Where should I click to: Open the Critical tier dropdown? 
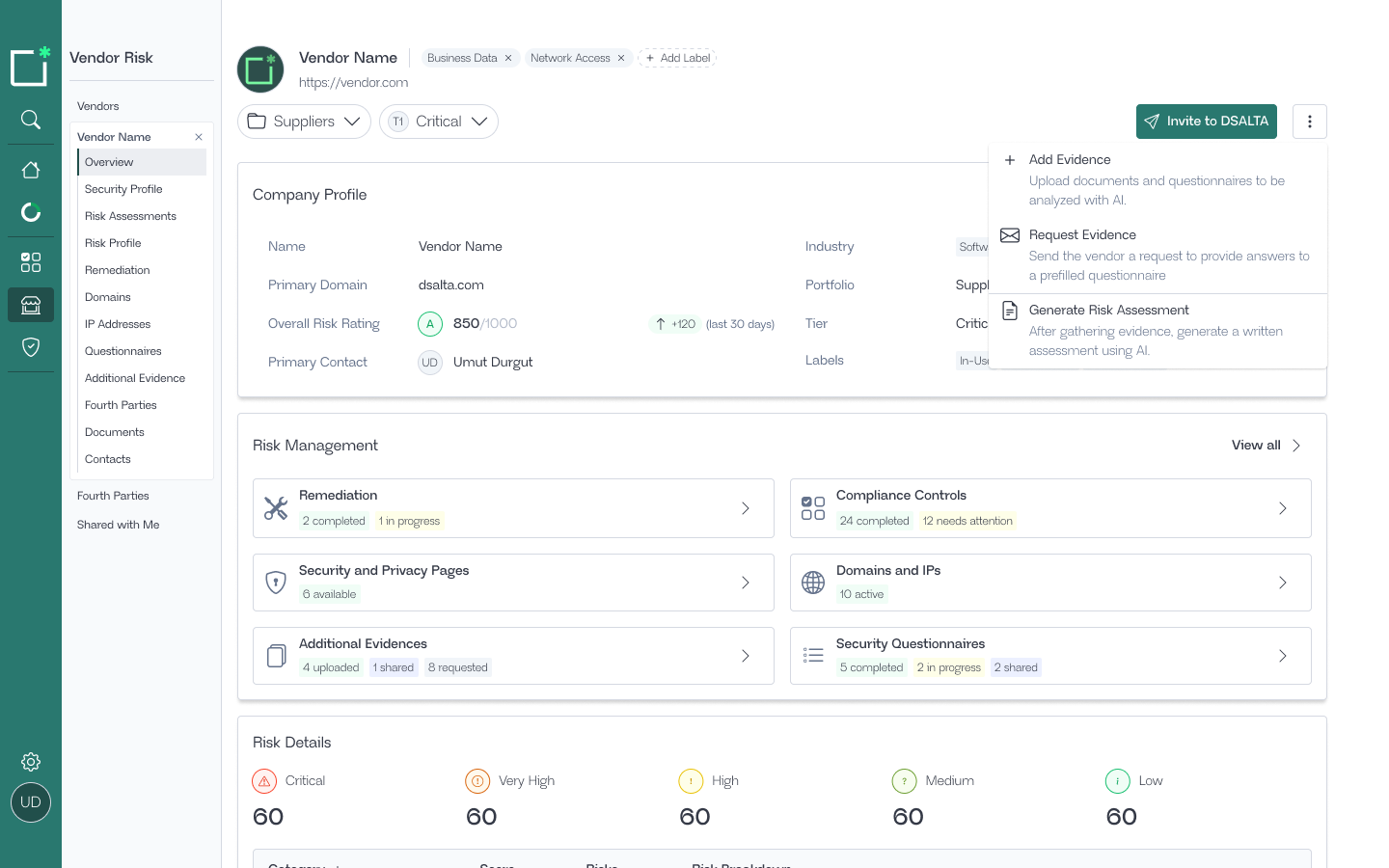point(439,122)
